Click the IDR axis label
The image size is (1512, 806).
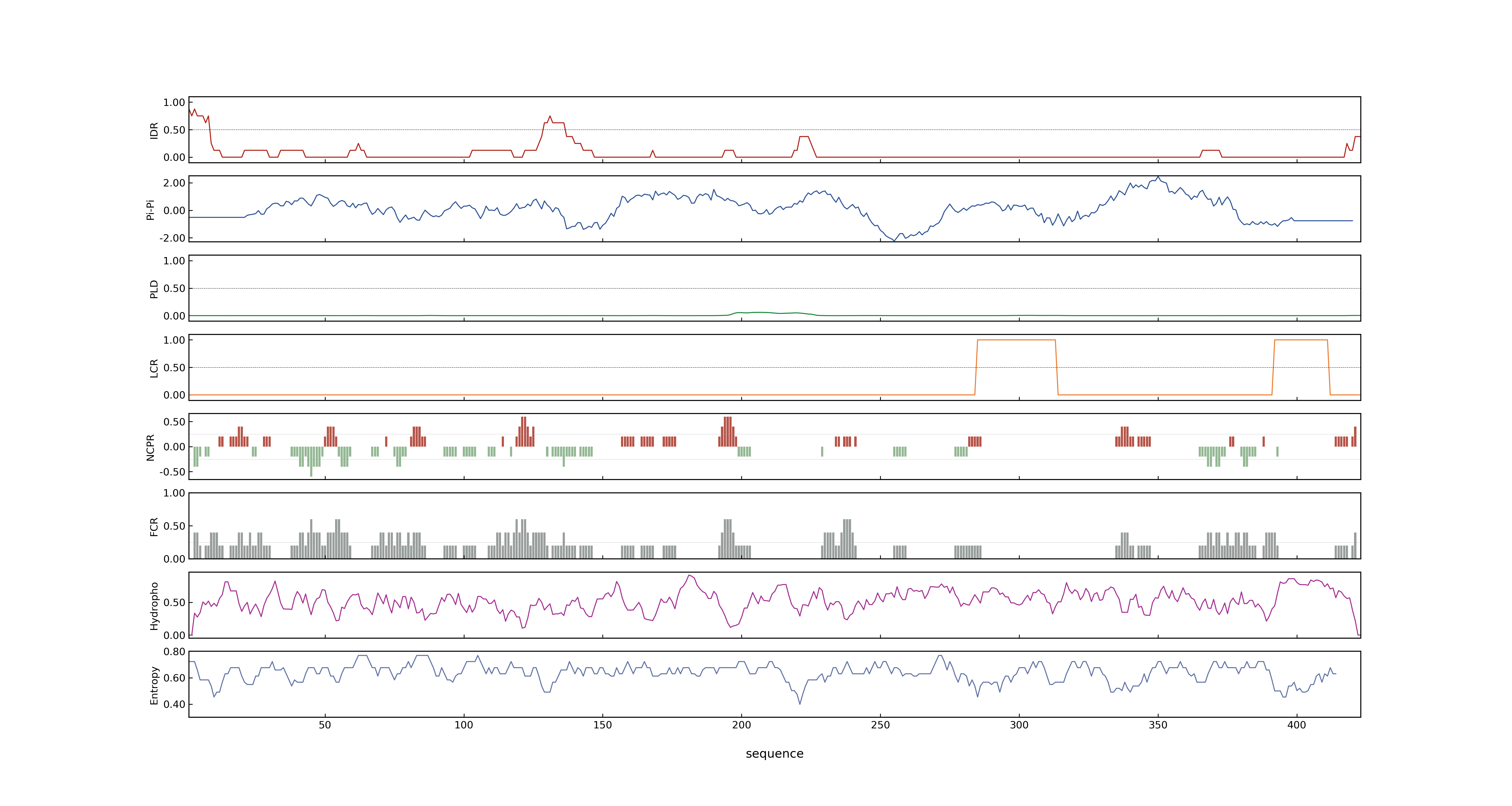pyautogui.click(x=154, y=130)
